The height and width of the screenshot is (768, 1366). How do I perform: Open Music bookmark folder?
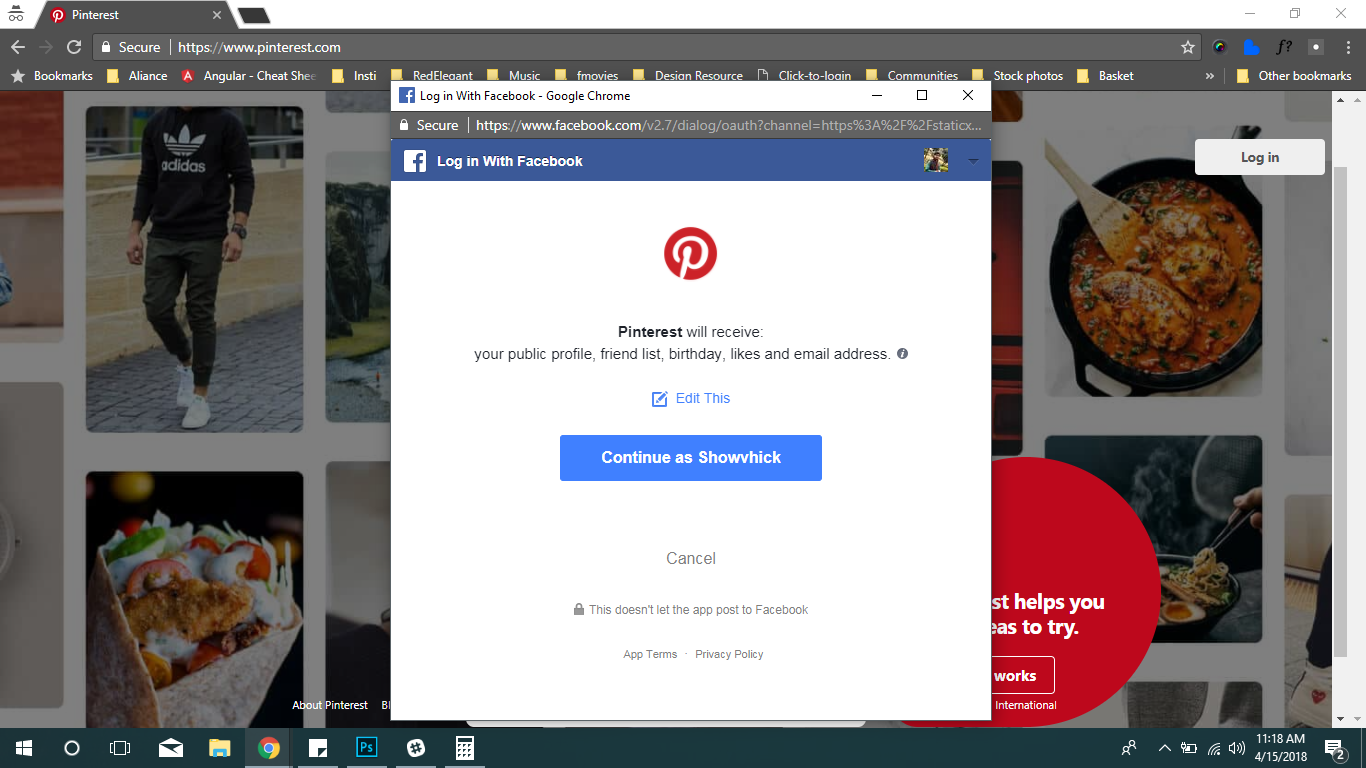513,76
